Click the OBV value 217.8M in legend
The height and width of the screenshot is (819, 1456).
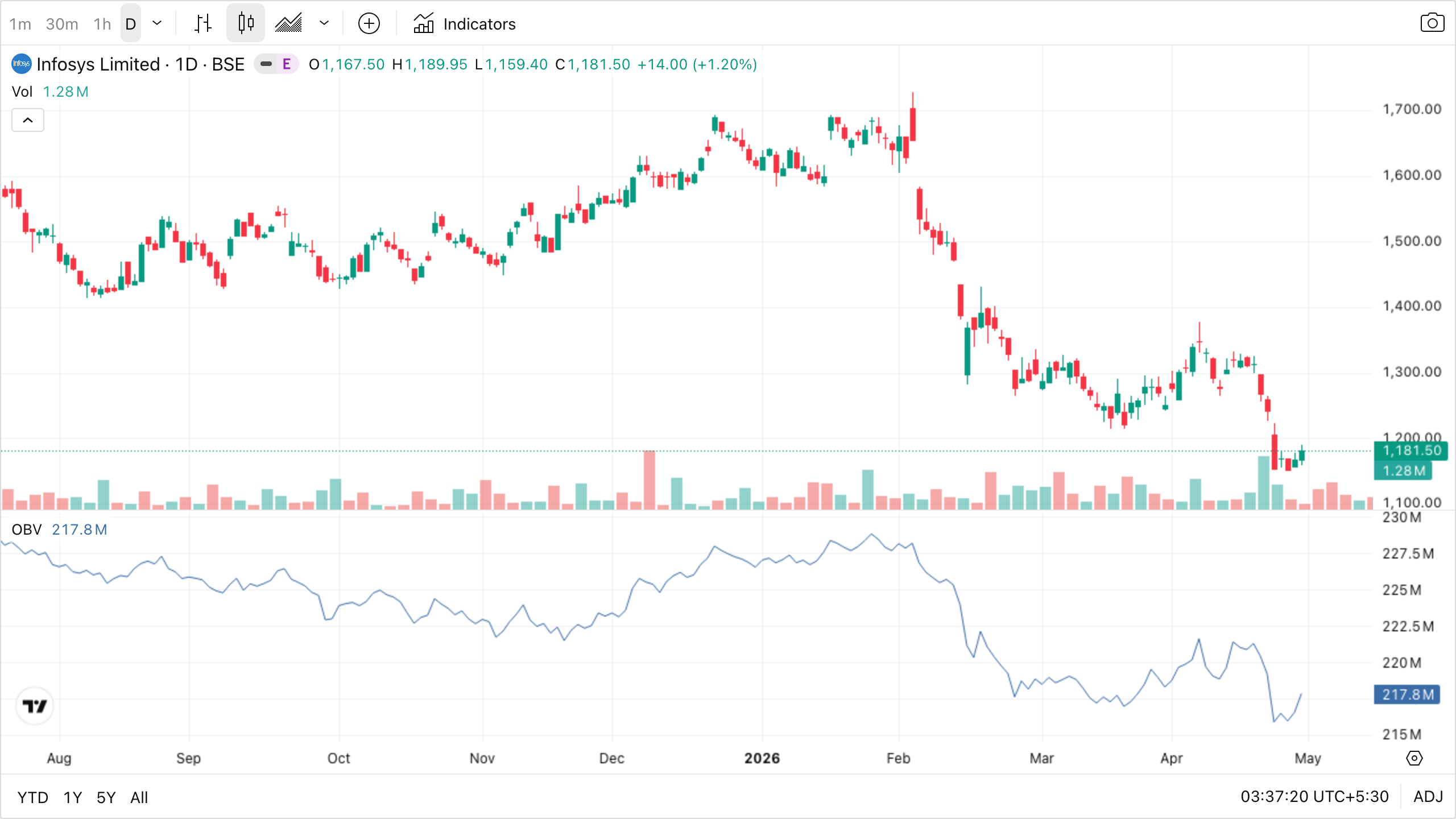pyautogui.click(x=80, y=530)
